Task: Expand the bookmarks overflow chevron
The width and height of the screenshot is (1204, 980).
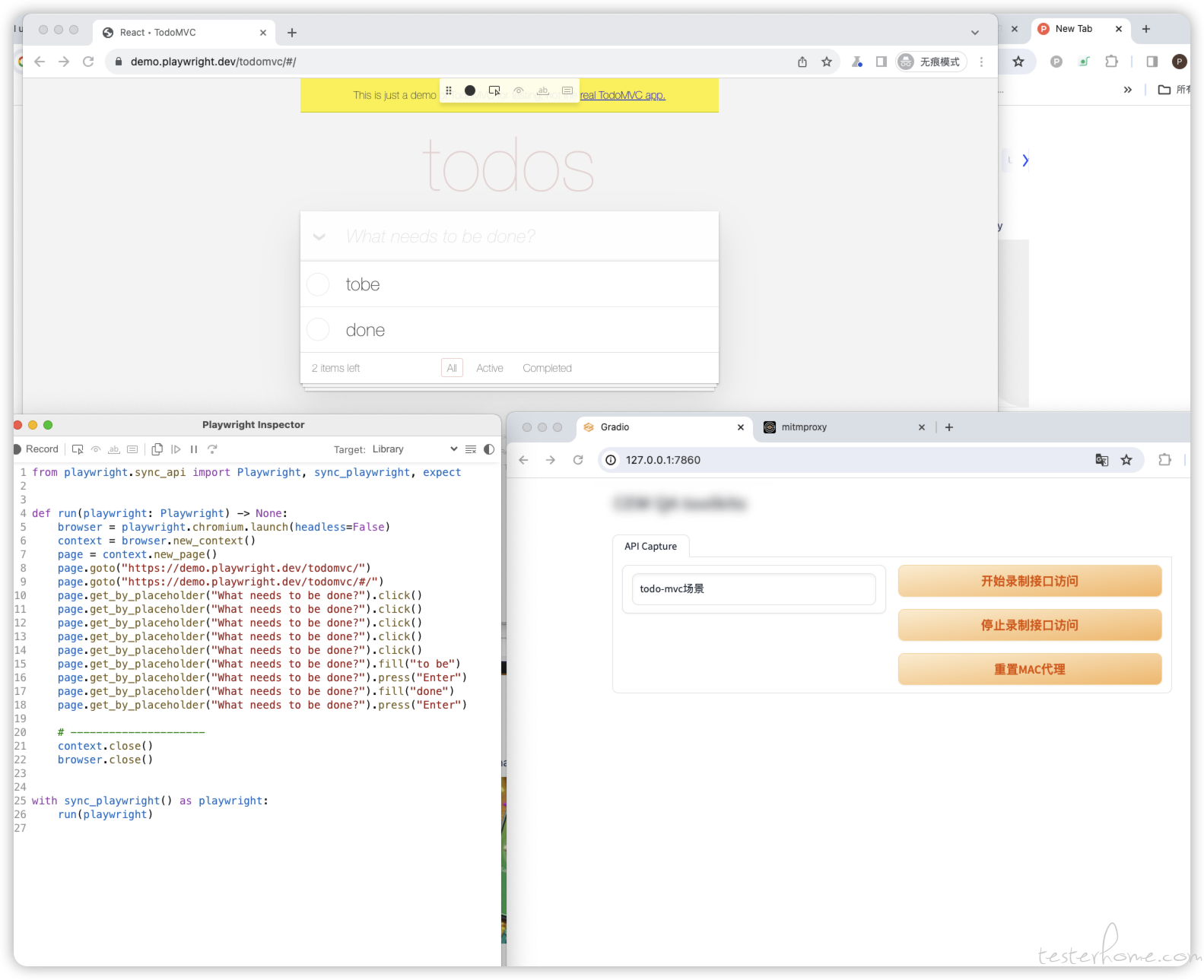Action: click(x=1128, y=90)
